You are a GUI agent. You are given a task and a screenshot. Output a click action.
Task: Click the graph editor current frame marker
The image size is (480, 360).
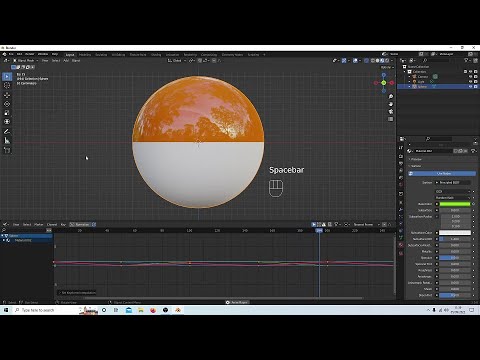[x=319, y=230]
